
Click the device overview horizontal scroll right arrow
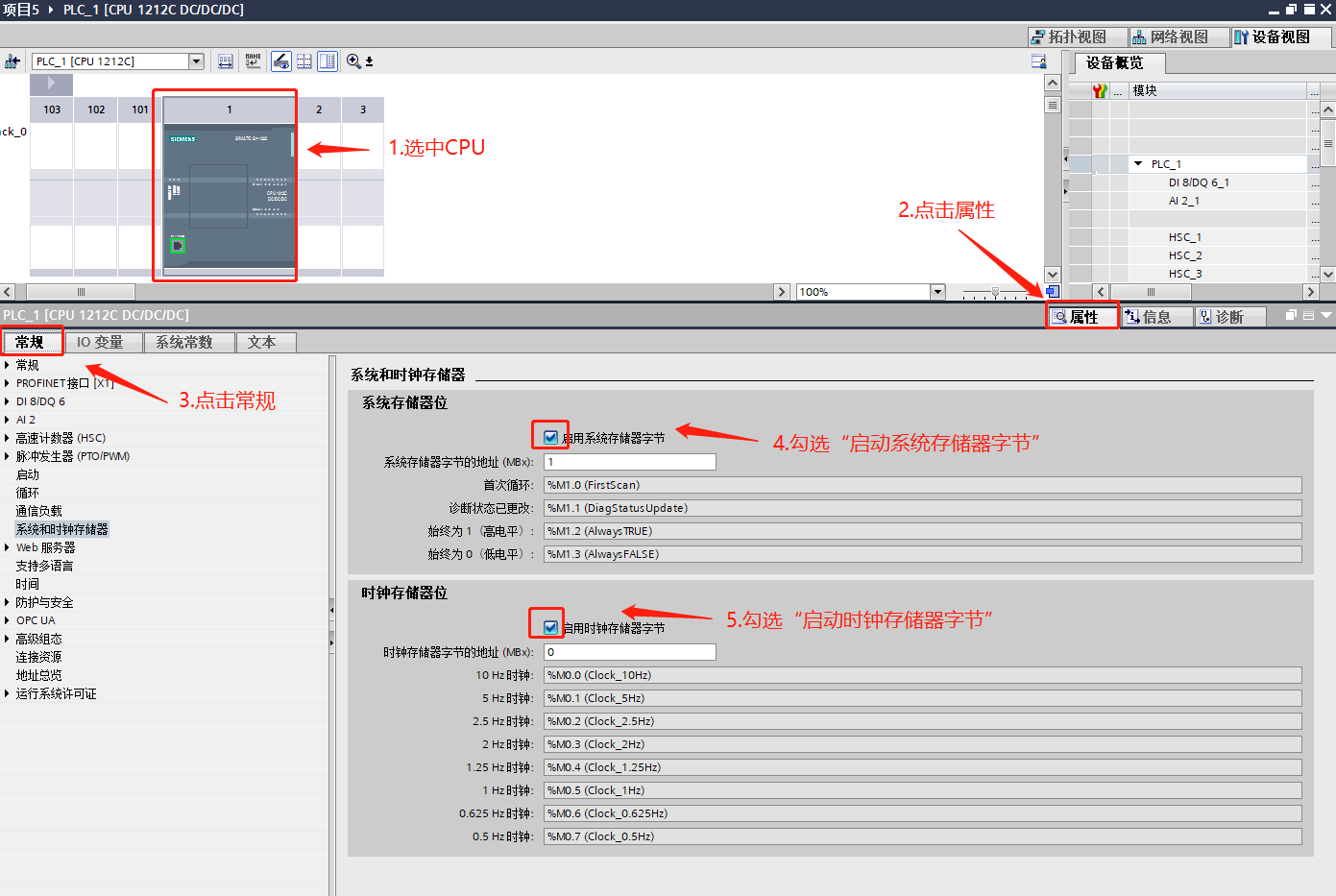(x=1311, y=292)
